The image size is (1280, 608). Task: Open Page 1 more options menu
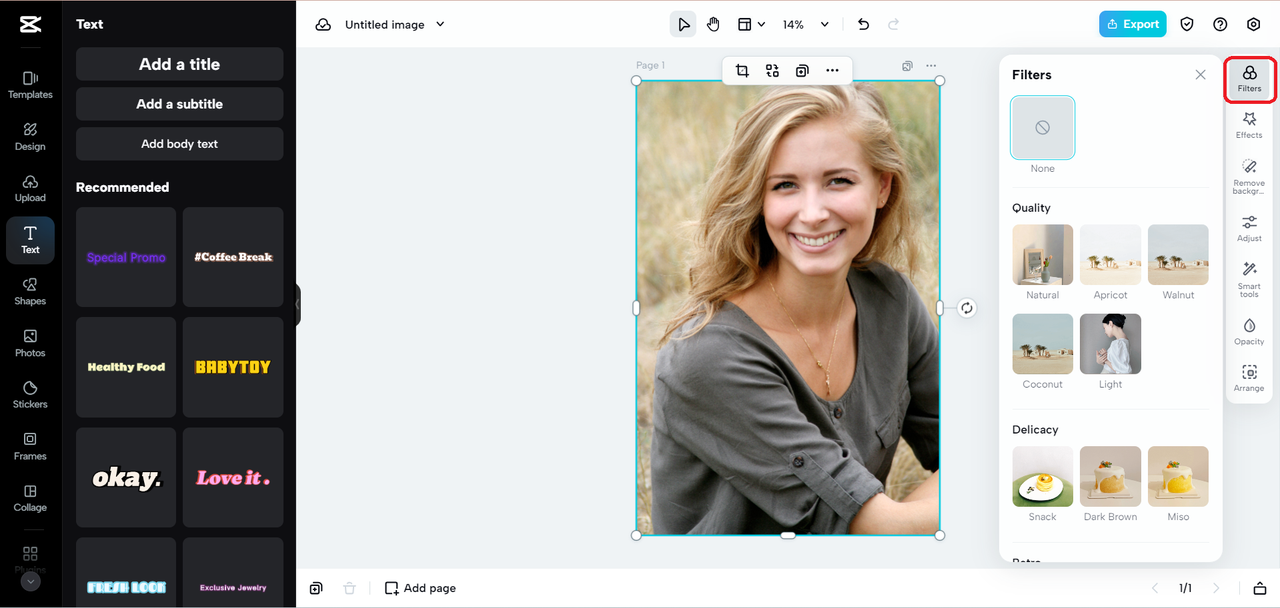[931, 66]
